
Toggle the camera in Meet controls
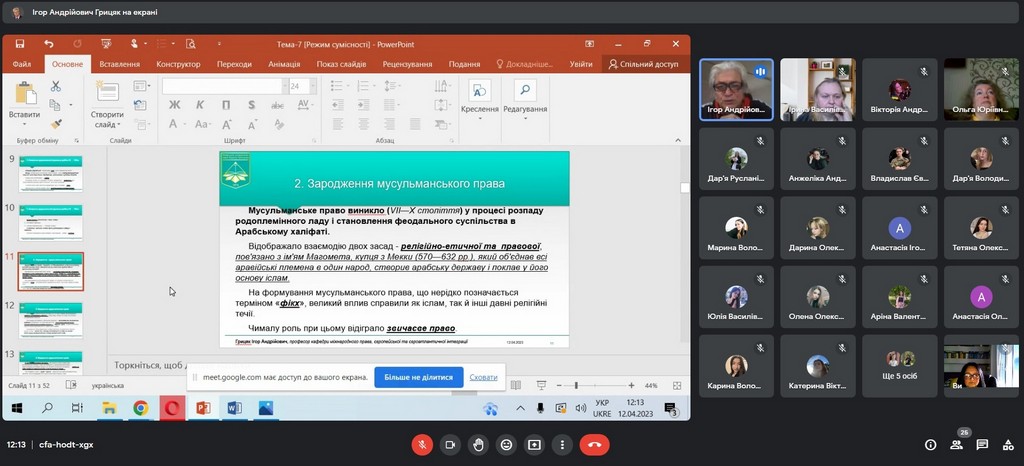[x=450, y=445]
